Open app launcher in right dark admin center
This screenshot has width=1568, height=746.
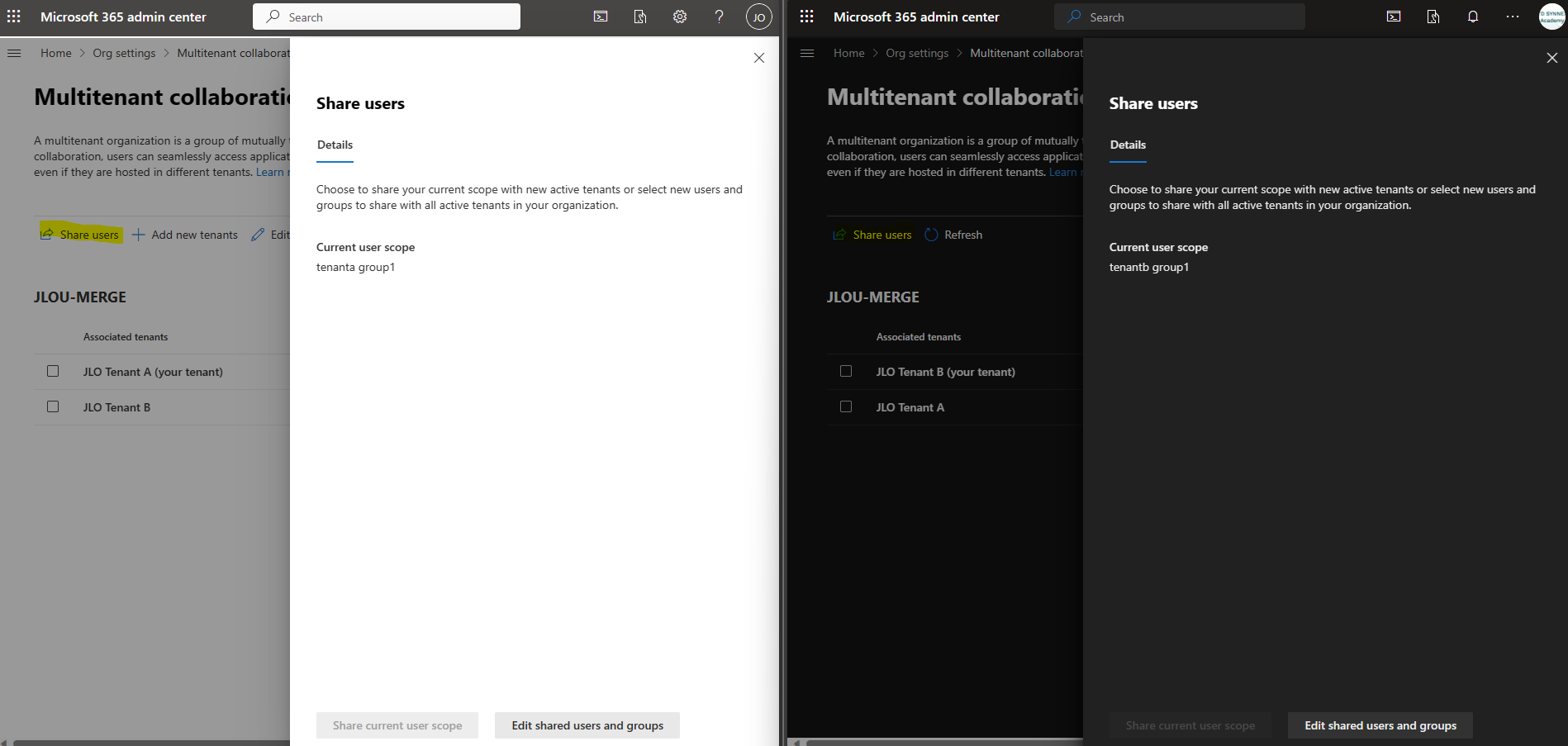point(807,17)
